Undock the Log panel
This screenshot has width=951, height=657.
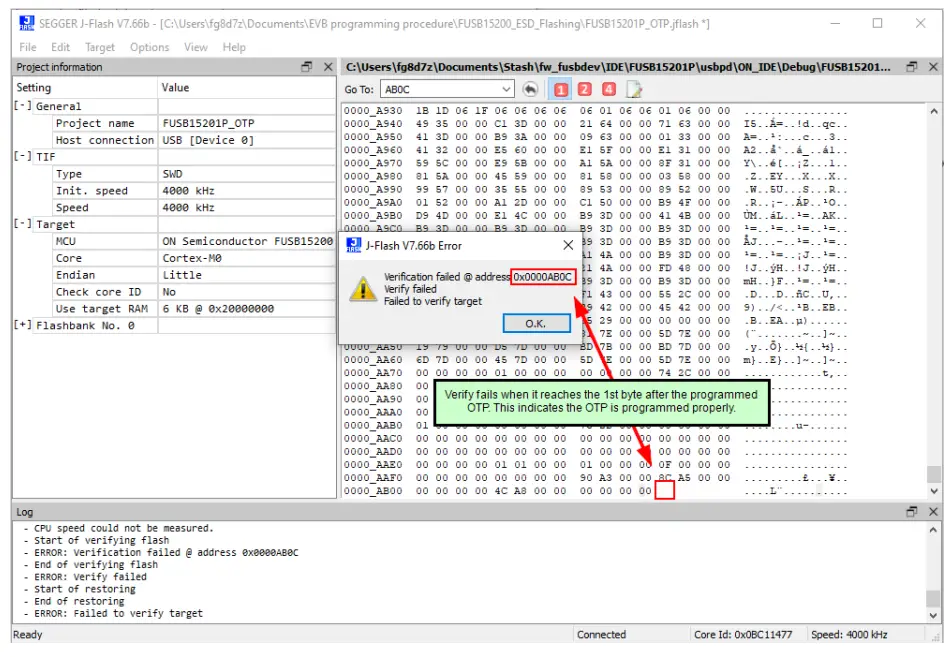(912, 511)
